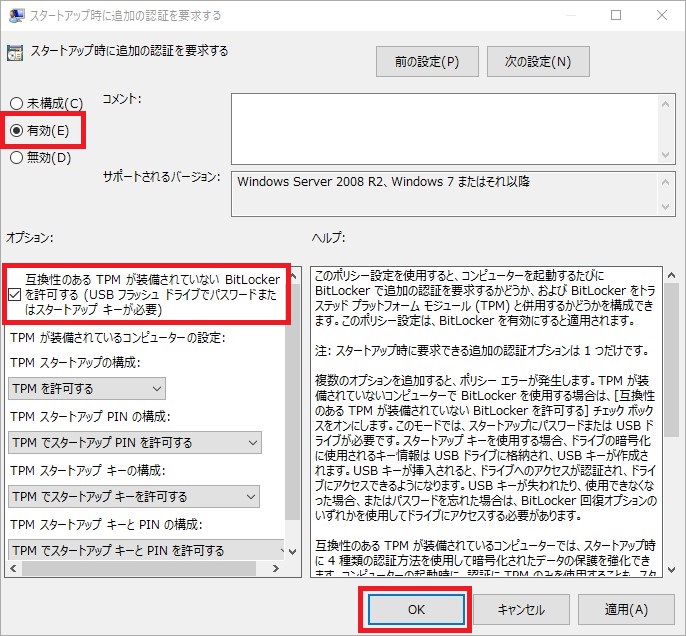This screenshot has height=636, width=686.
Task: Click comment box scroll-up arrow
Action: [x=665, y=104]
